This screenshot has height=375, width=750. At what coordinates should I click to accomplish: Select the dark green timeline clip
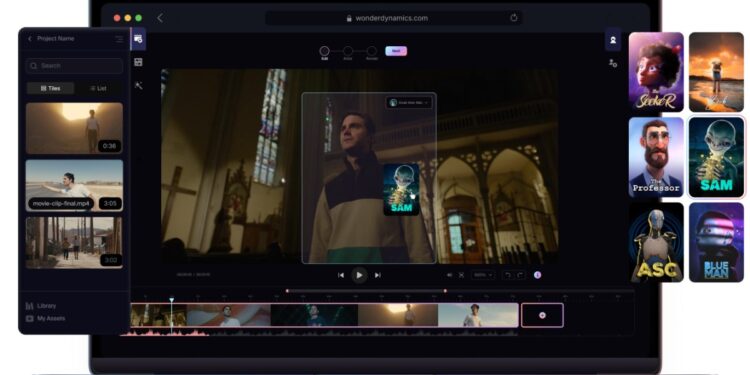(314, 315)
